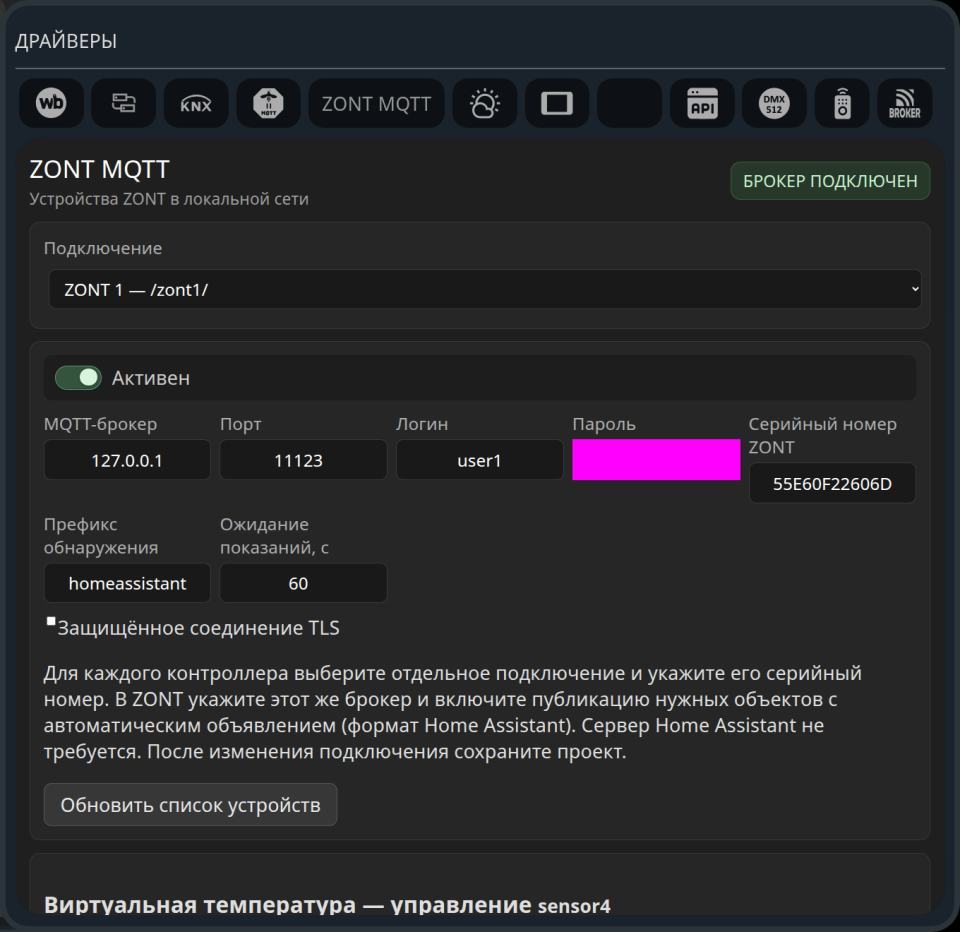Open the display panel driver icon
The height and width of the screenshot is (932, 960).
point(557,103)
